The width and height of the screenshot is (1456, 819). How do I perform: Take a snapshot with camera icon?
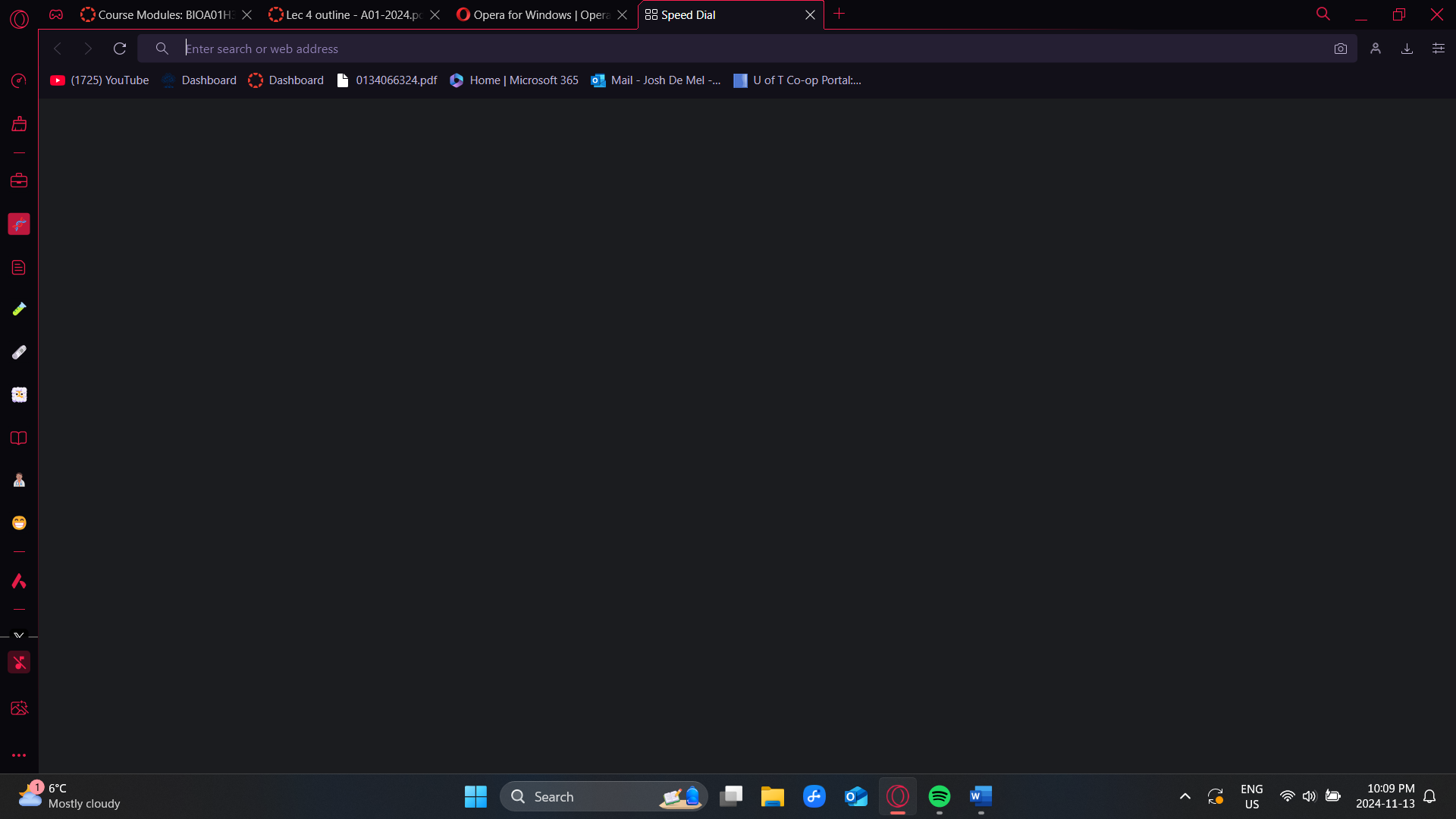pyautogui.click(x=1341, y=49)
